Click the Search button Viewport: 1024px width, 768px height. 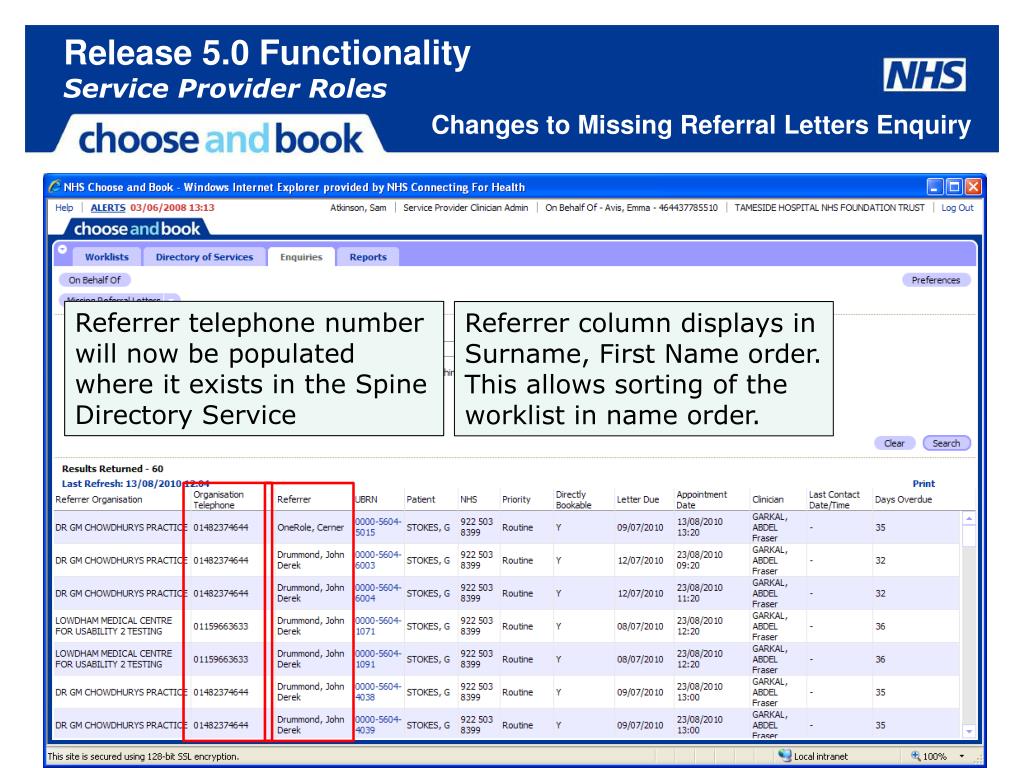tap(946, 443)
